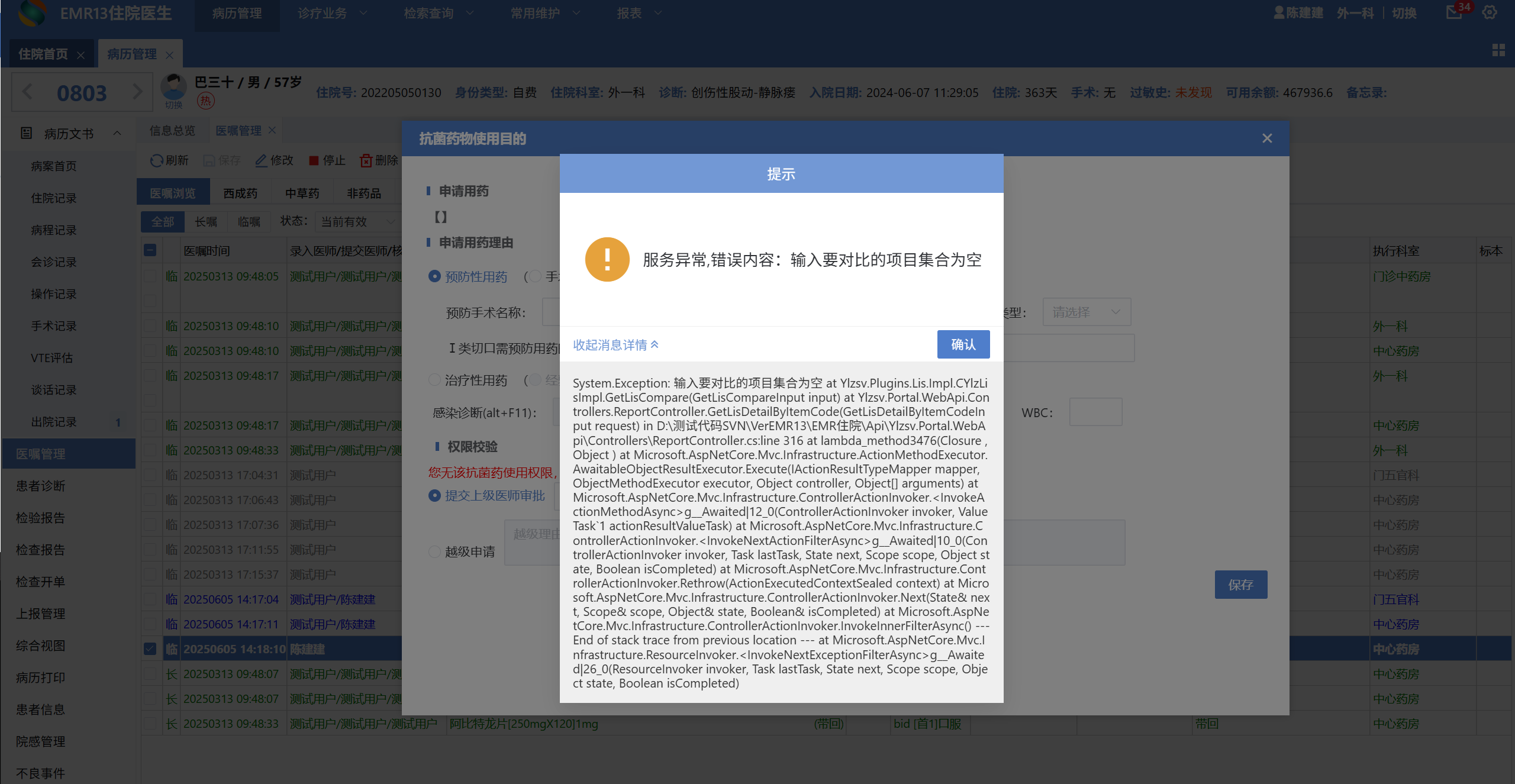
Task: Click the patient avatar switch icon
Action: pyautogui.click(x=173, y=89)
